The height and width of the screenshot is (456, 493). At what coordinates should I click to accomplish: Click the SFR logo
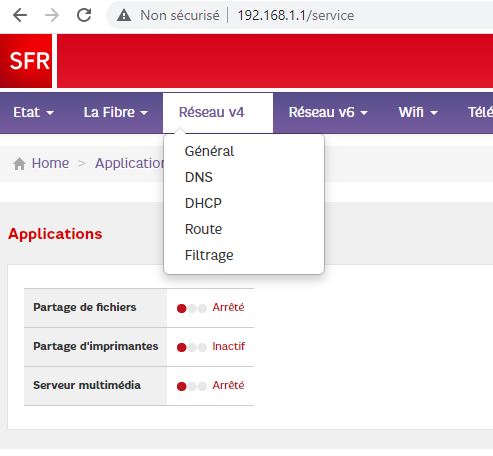[26, 61]
